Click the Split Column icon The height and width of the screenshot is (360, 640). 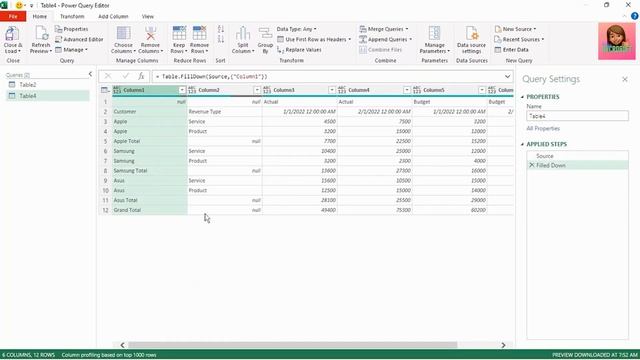click(x=243, y=33)
